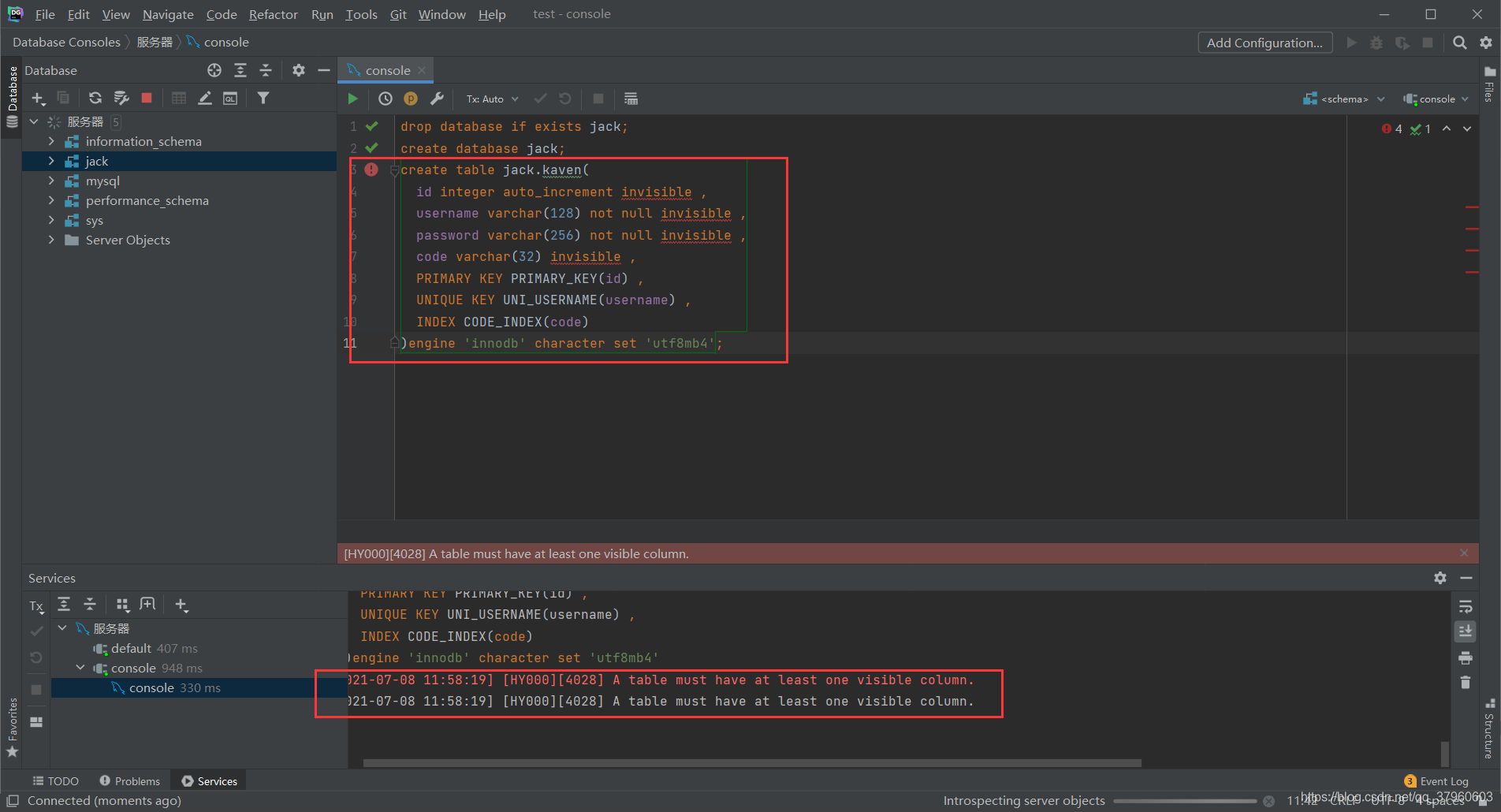Open the Refactor menu
This screenshot has height=812, width=1501.
273,14
